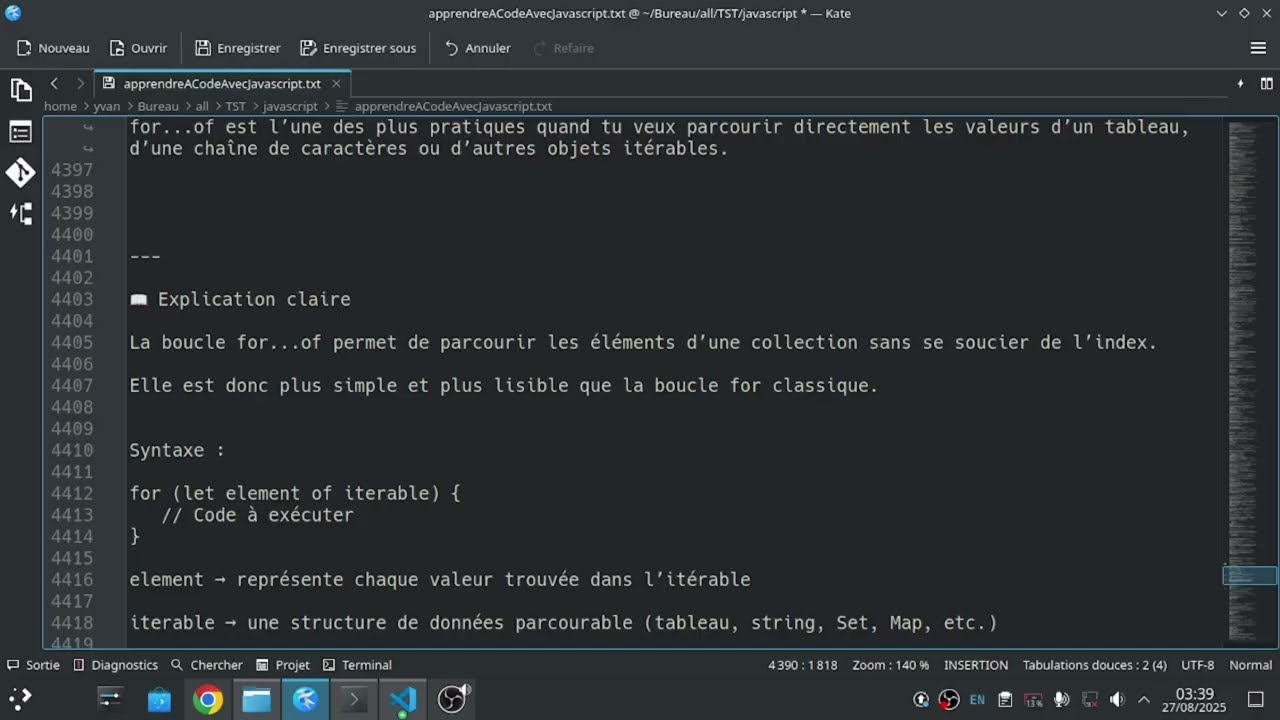Open the file system browser sidebar icon
The width and height of the screenshot is (1280, 720).
21,213
